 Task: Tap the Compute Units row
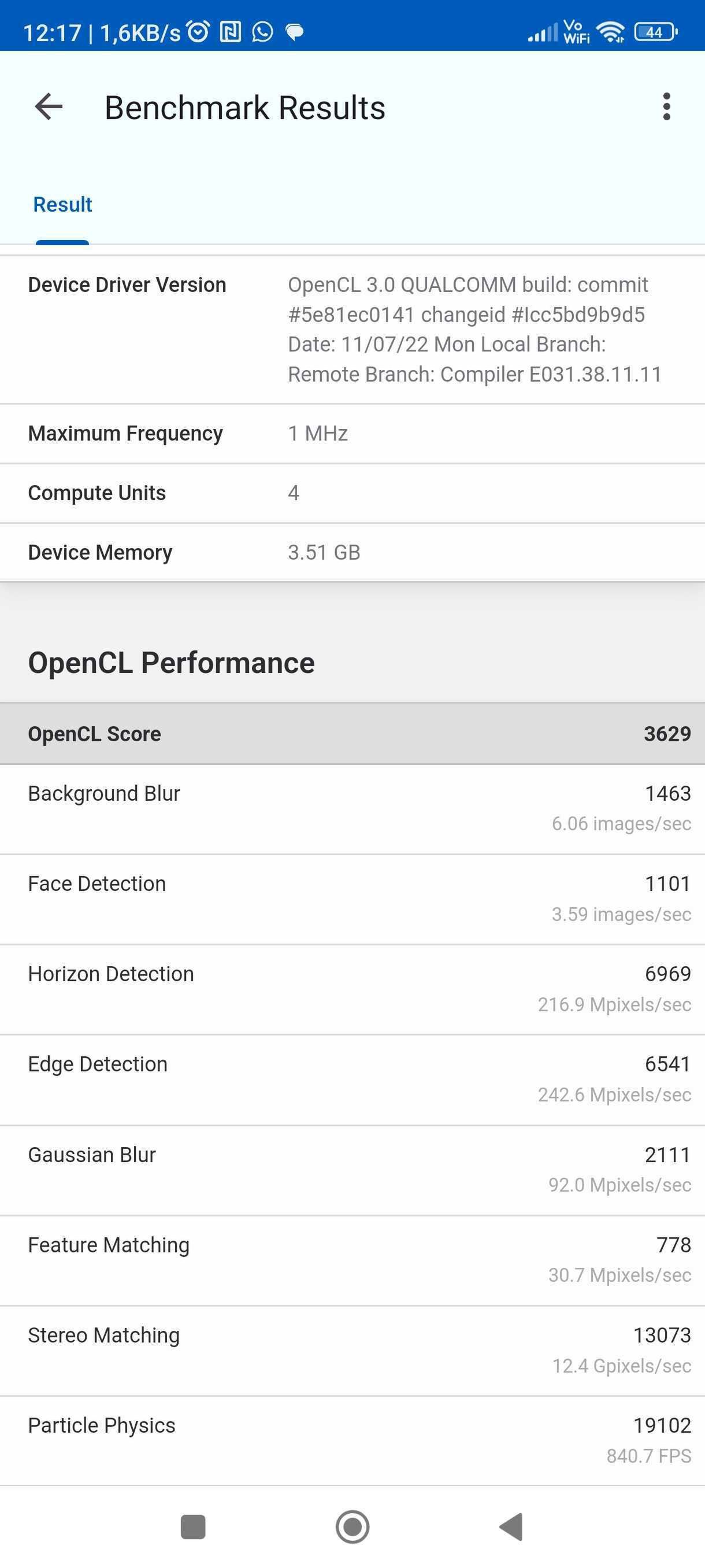click(x=353, y=493)
